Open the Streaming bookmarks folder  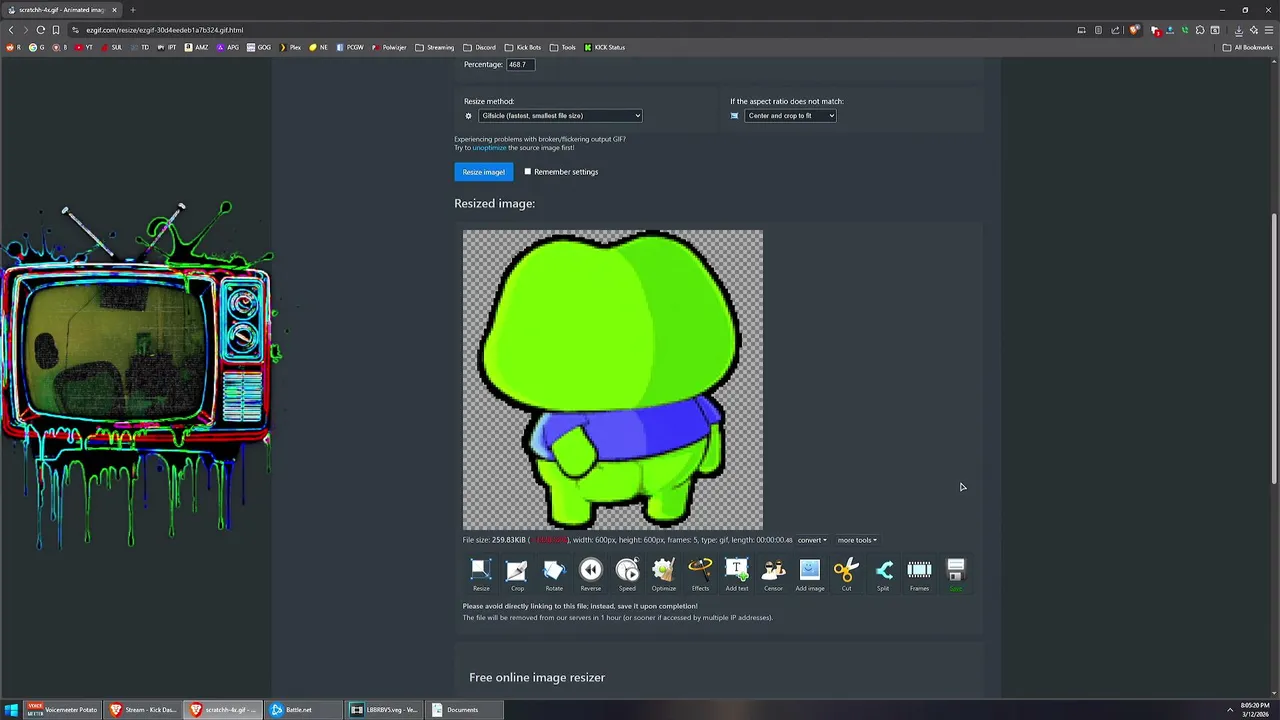pos(434,47)
